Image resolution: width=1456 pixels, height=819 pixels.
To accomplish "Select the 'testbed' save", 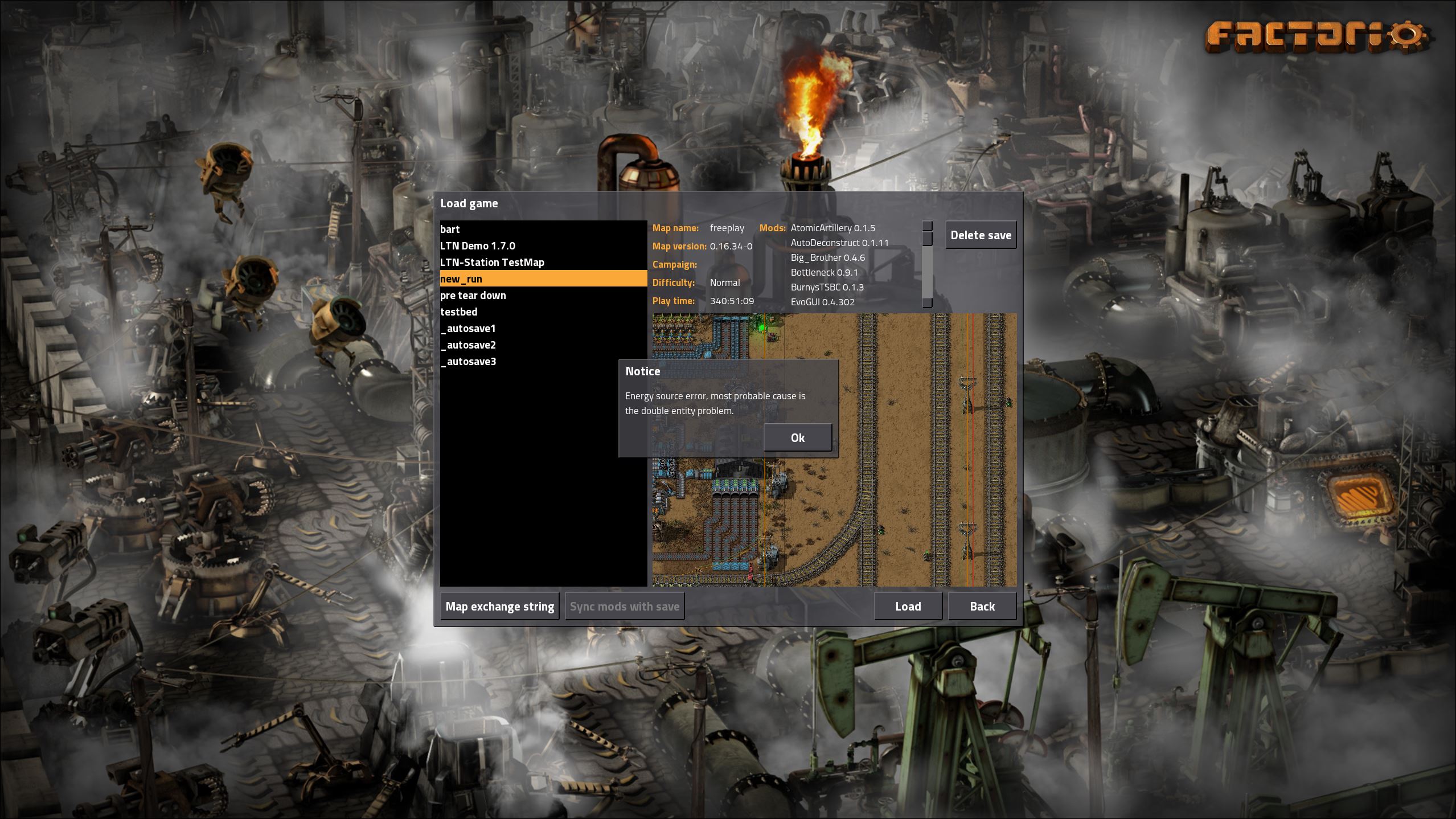I will 543,312.
